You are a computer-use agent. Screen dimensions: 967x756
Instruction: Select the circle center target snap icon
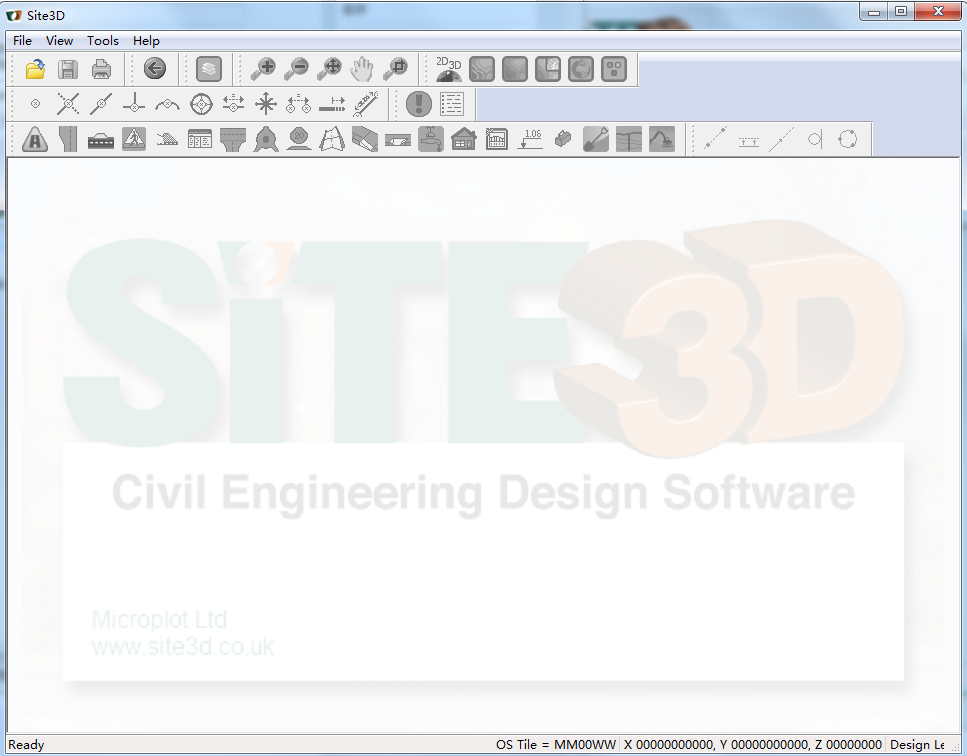pos(201,104)
